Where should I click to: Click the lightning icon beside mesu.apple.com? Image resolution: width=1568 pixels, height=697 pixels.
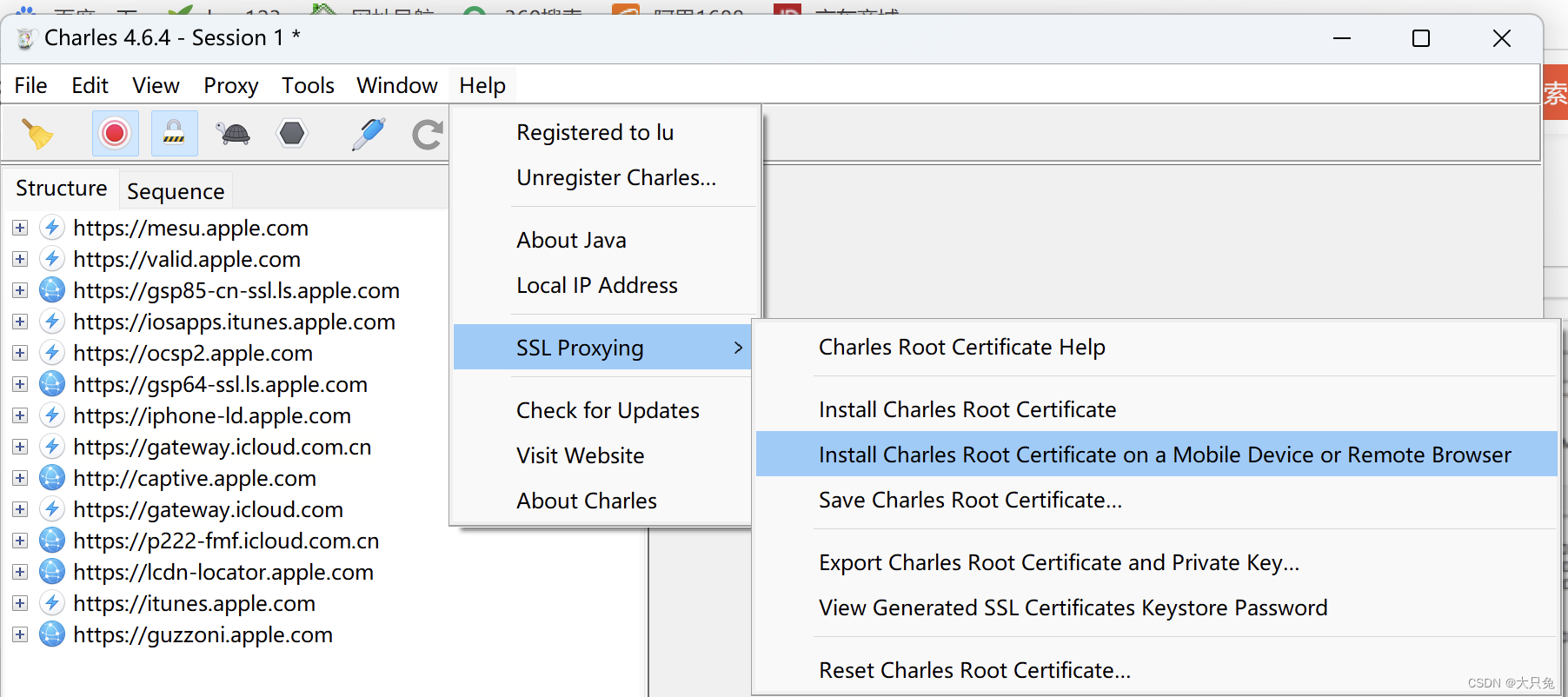point(52,228)
